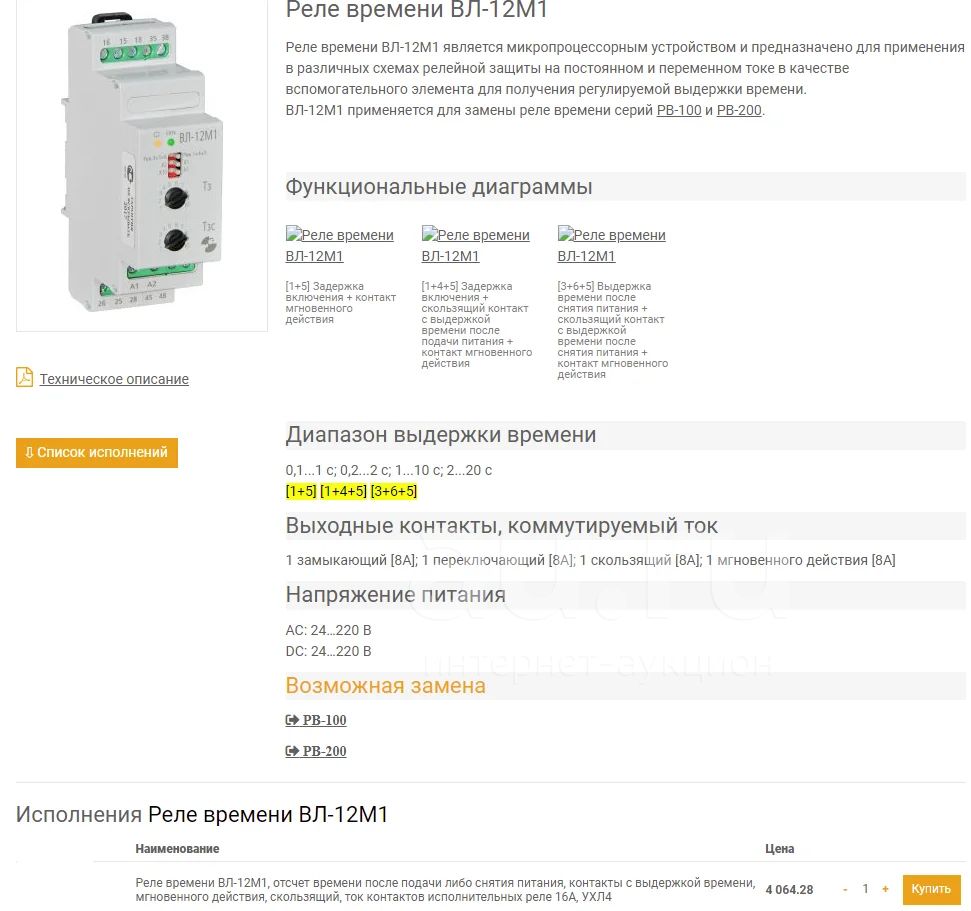Open the second diagram image [1+4+5]
The width and height of the screenshot is (971, 911).
click(476, 245)
